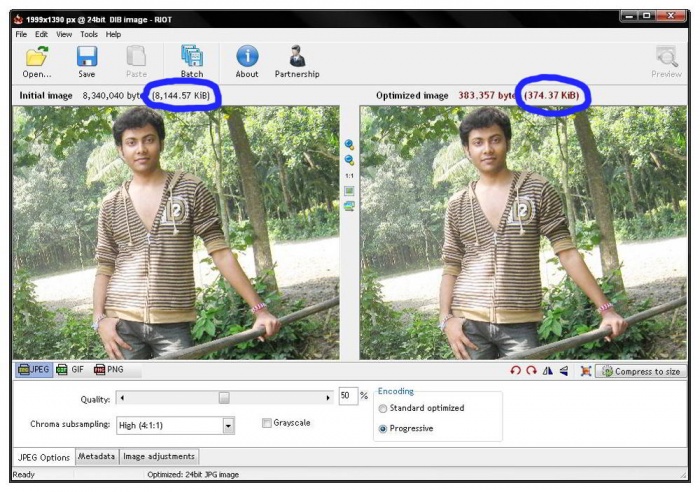Click the 8,144.57 KiB initial size

(181, 95)
